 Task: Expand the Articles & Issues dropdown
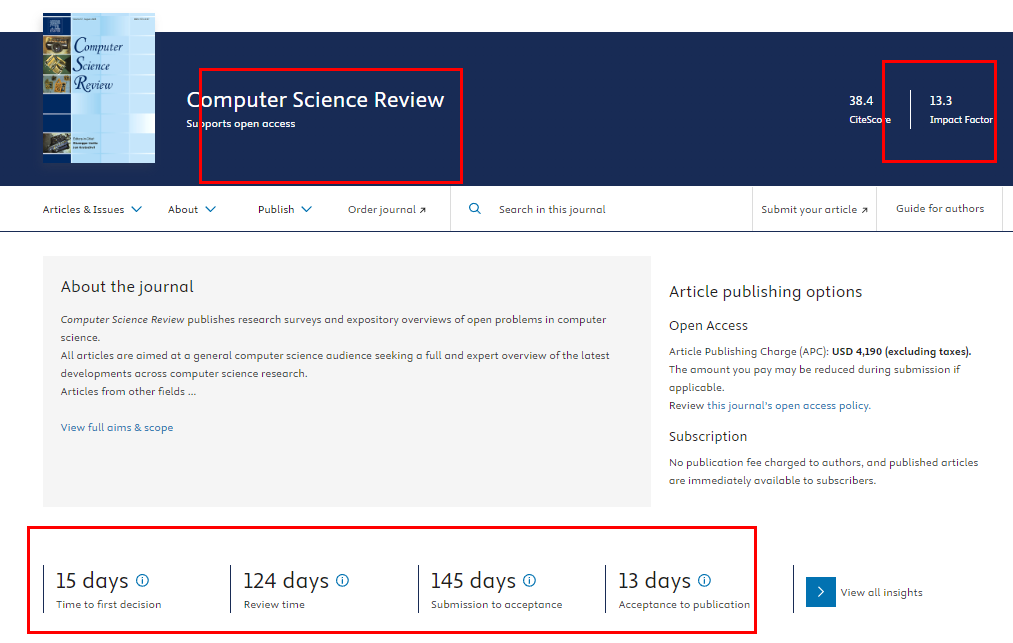click(x=139, y=209)
